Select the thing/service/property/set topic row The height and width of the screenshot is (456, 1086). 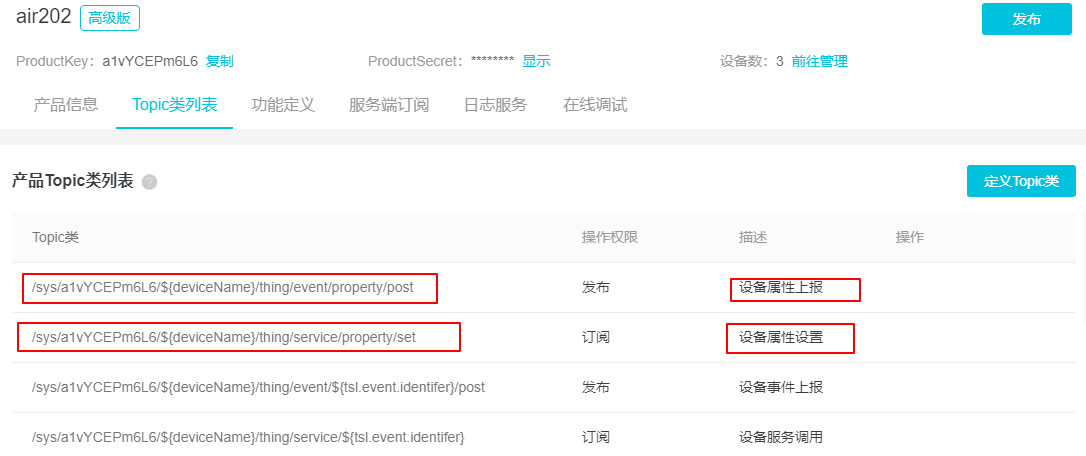224,338
